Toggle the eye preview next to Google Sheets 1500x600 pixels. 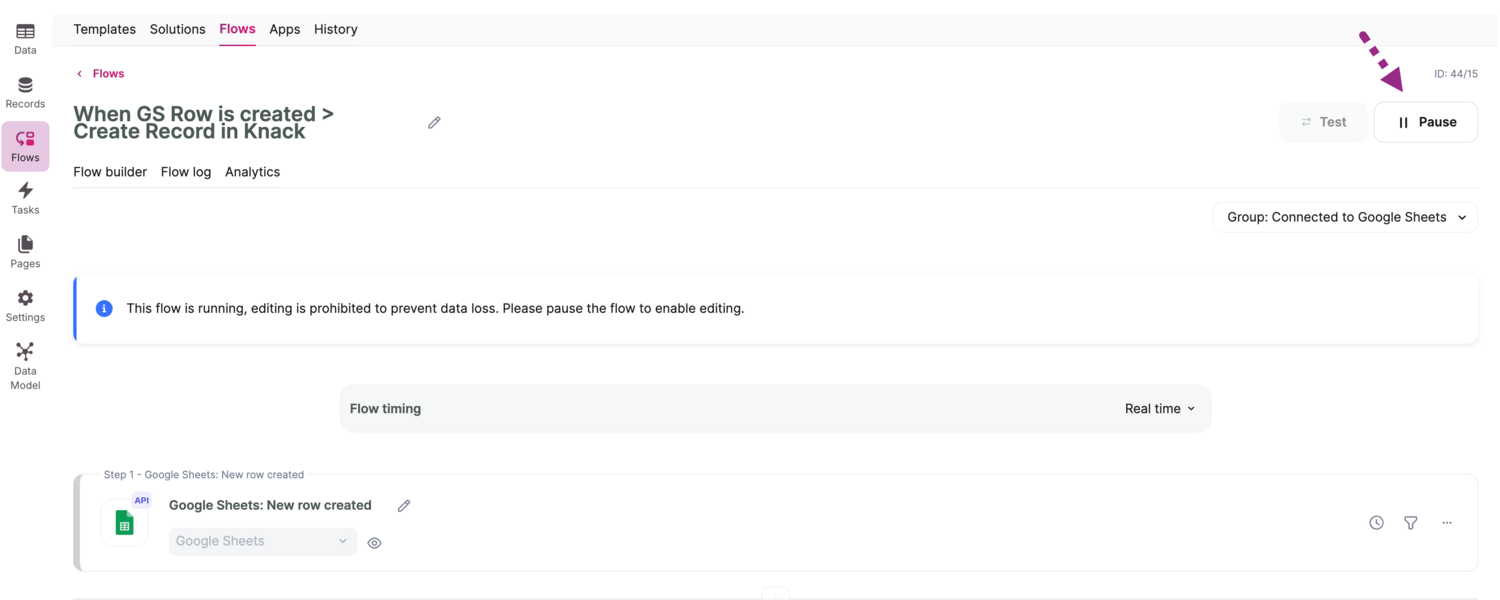click(374, 543)
